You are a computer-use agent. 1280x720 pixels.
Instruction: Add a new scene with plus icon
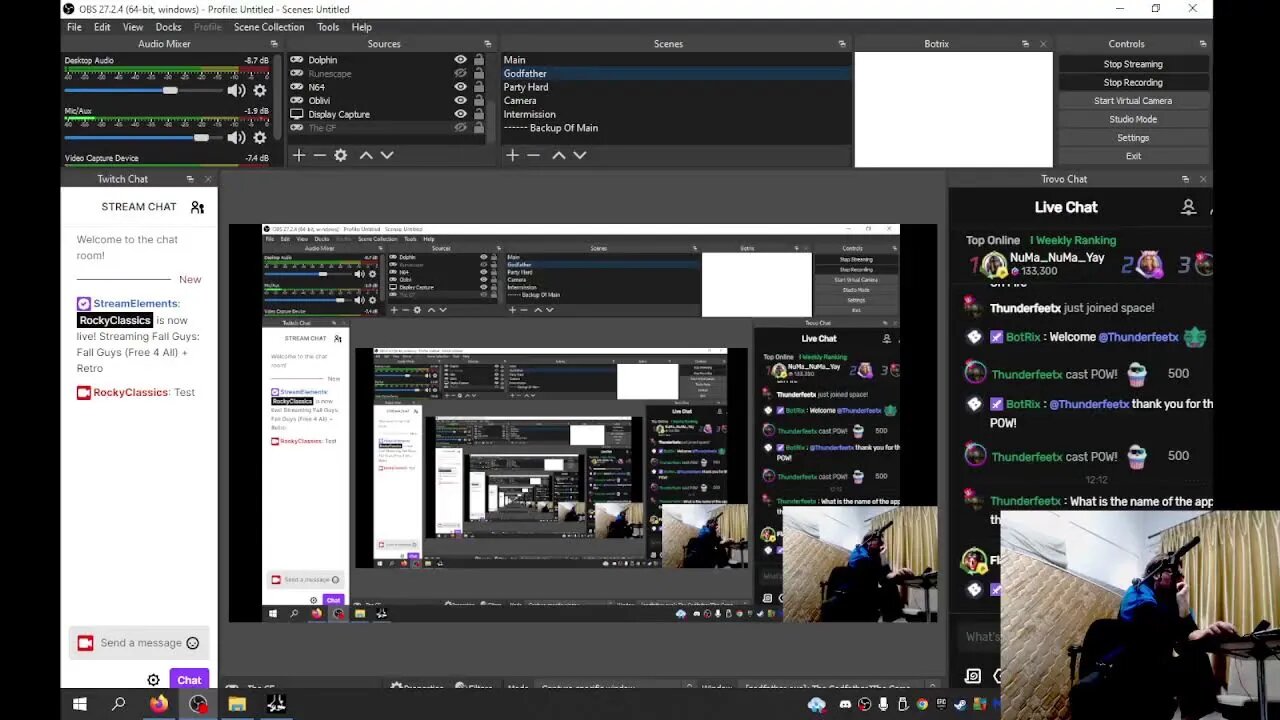tap(512, 155)
